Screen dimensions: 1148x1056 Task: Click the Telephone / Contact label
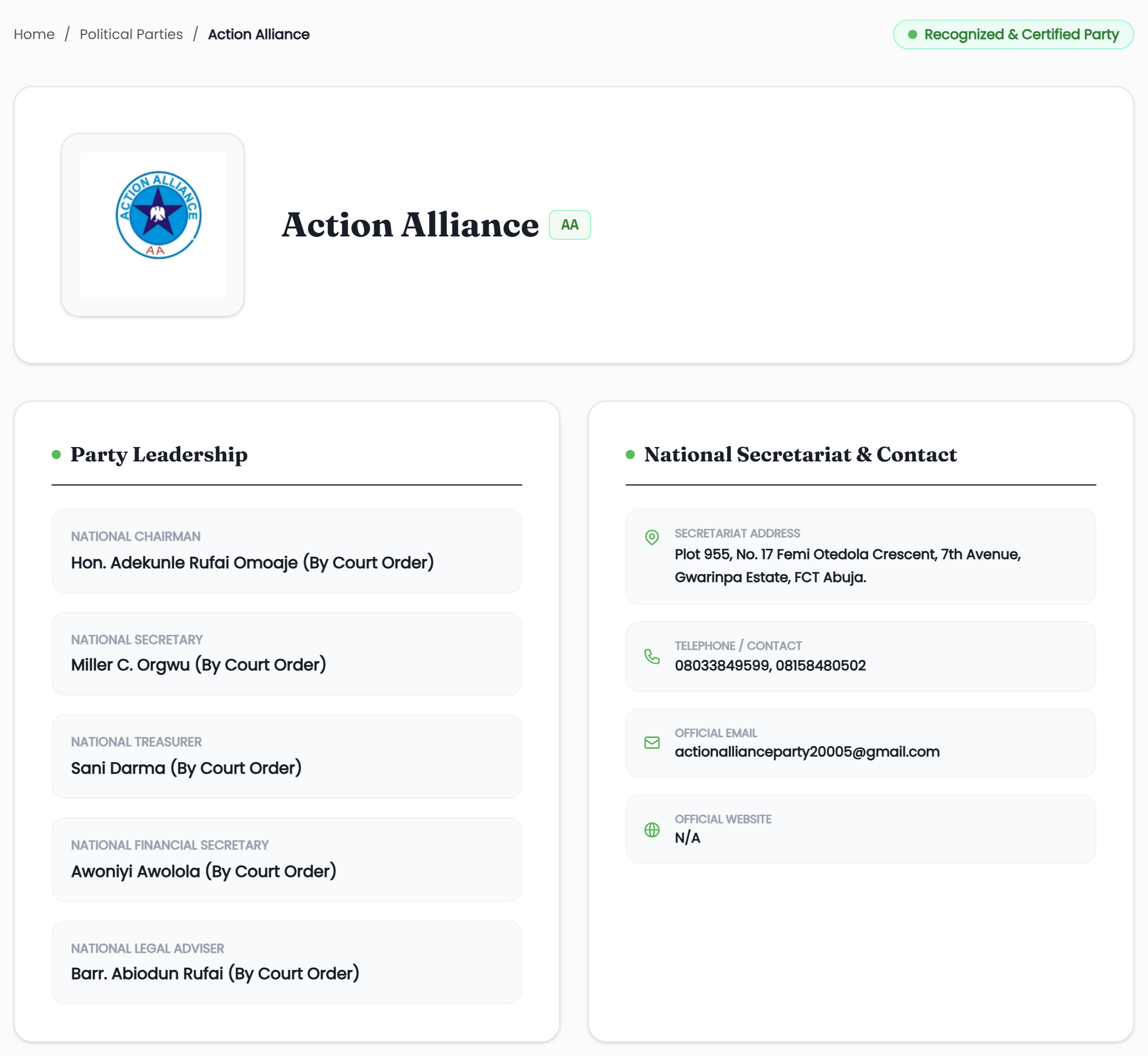click(x=738, y=646)
